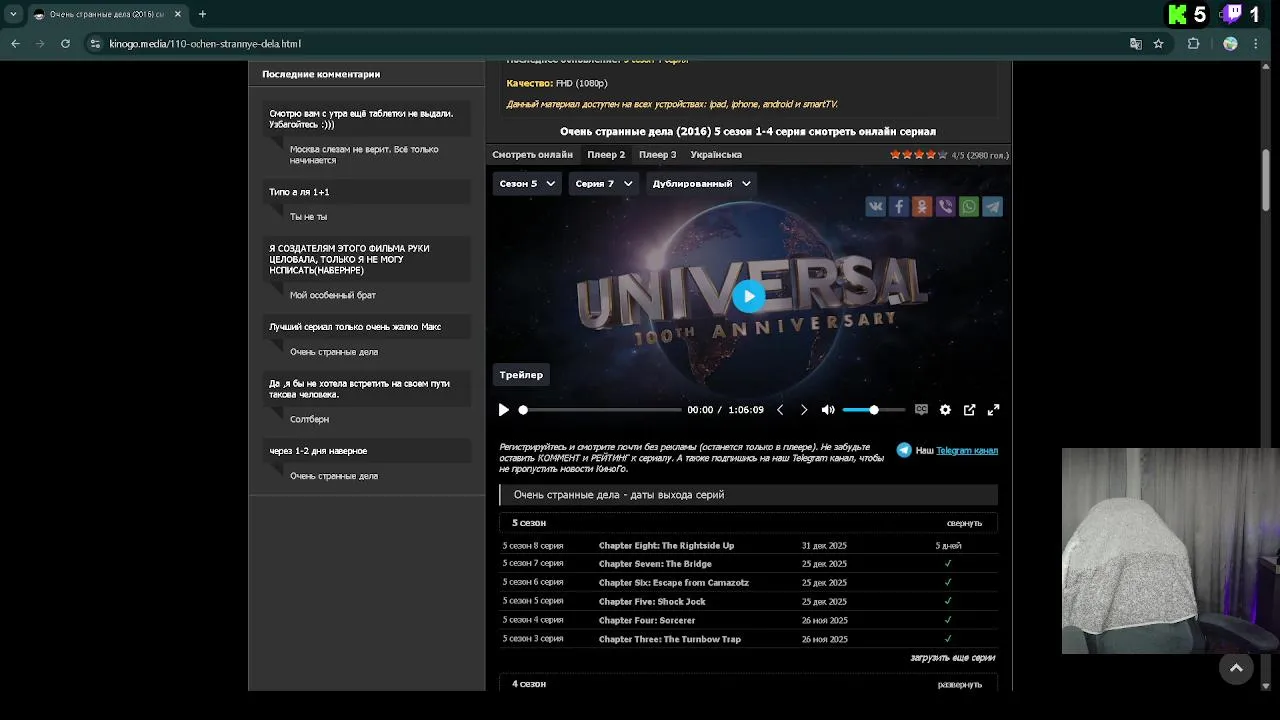Go to the previous episode arrow

pos(780,410)
